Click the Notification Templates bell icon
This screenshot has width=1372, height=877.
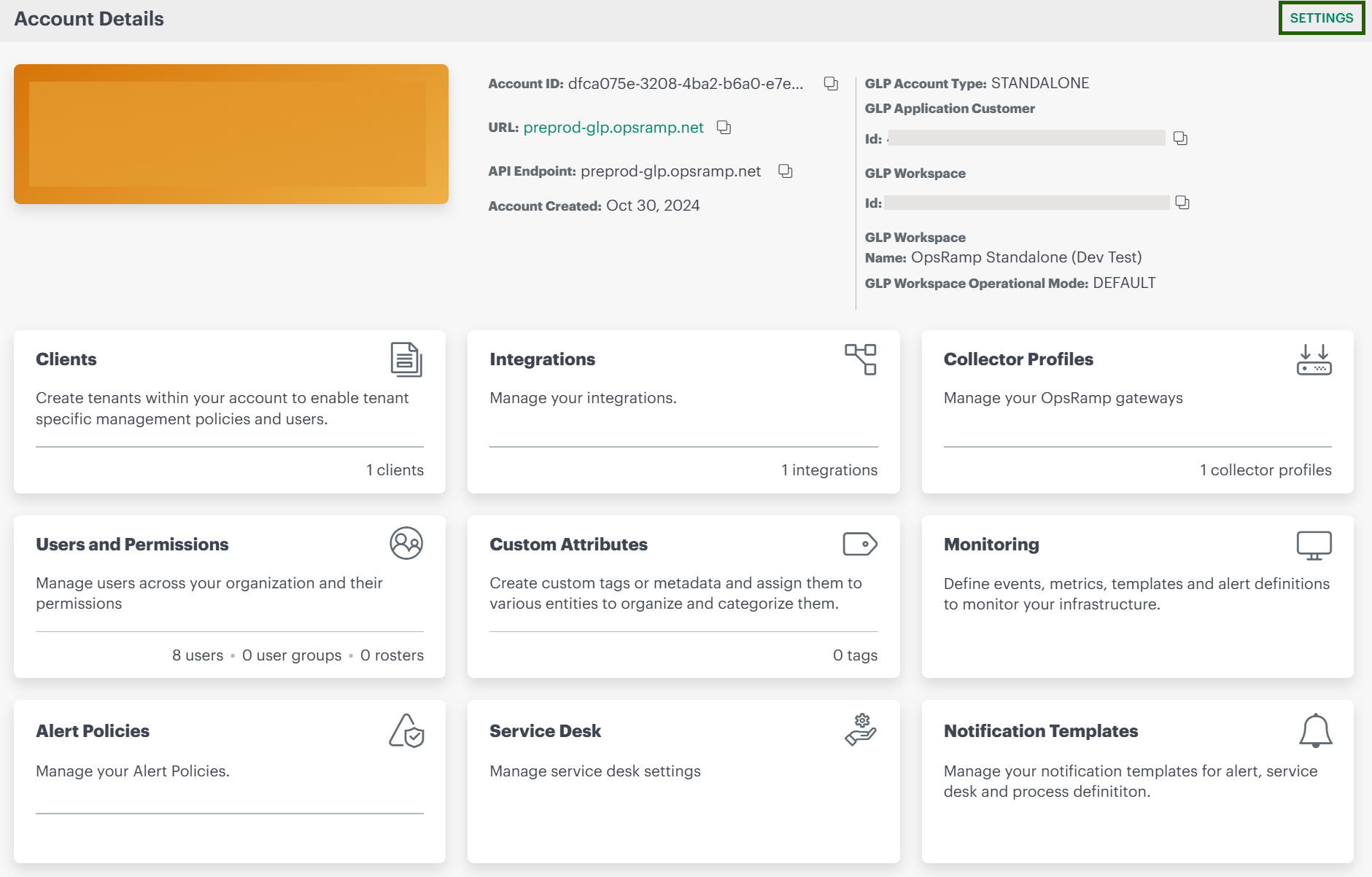(x=1315, y=730)
